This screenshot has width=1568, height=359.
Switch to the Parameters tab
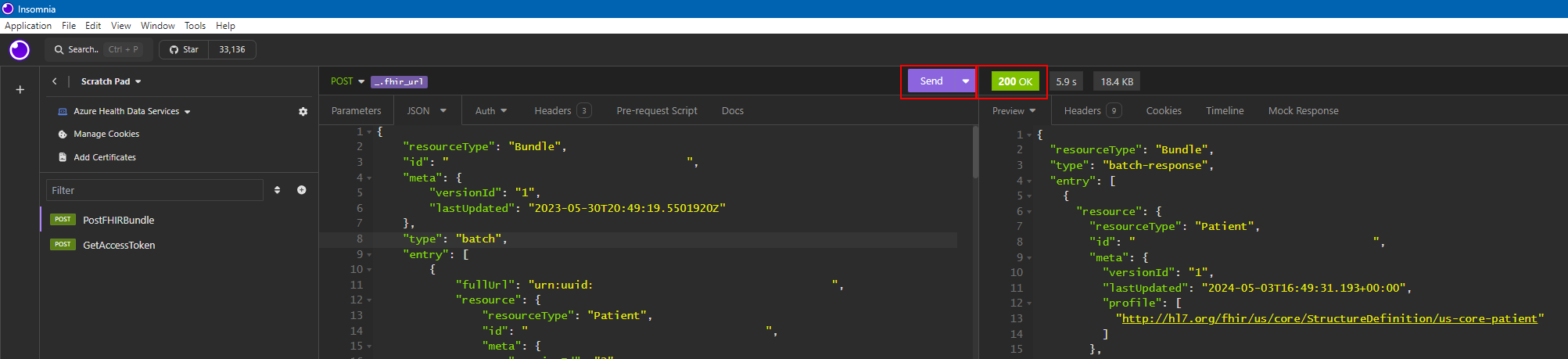point(356,110)
